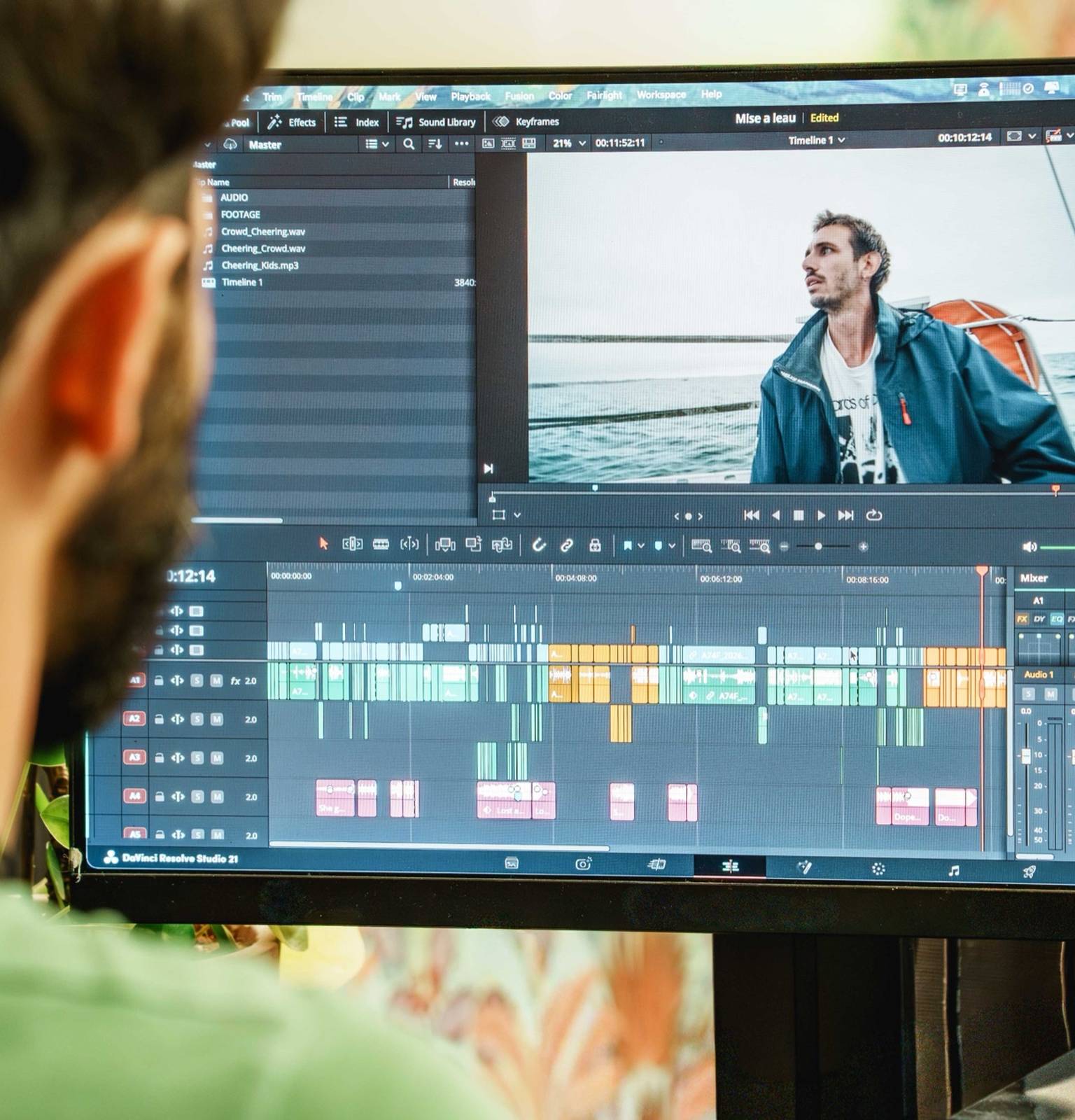The height and width of the screenshot is (1120, 1075).
Task: Open the Color page icon
Action: click(x=878, y=869)
